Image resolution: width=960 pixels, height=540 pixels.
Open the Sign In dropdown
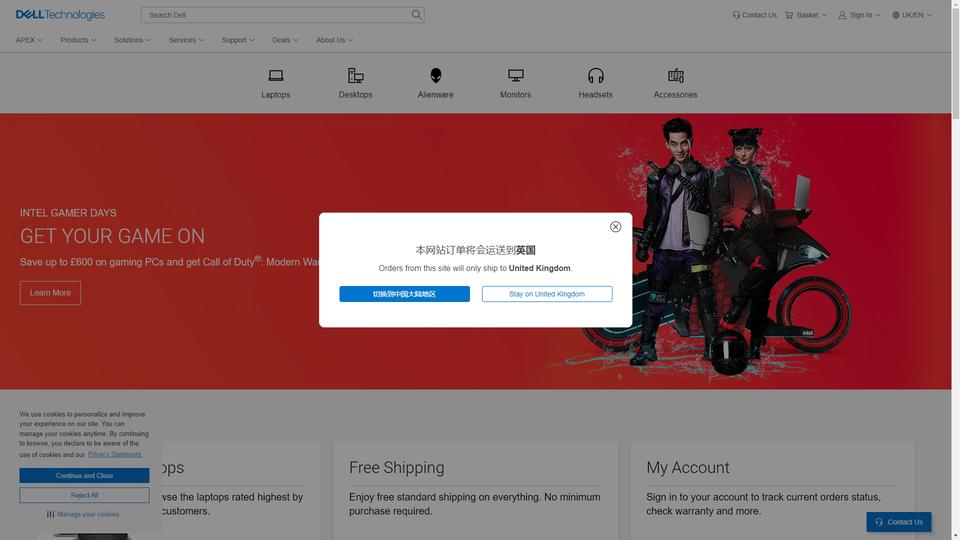point(859,15)
